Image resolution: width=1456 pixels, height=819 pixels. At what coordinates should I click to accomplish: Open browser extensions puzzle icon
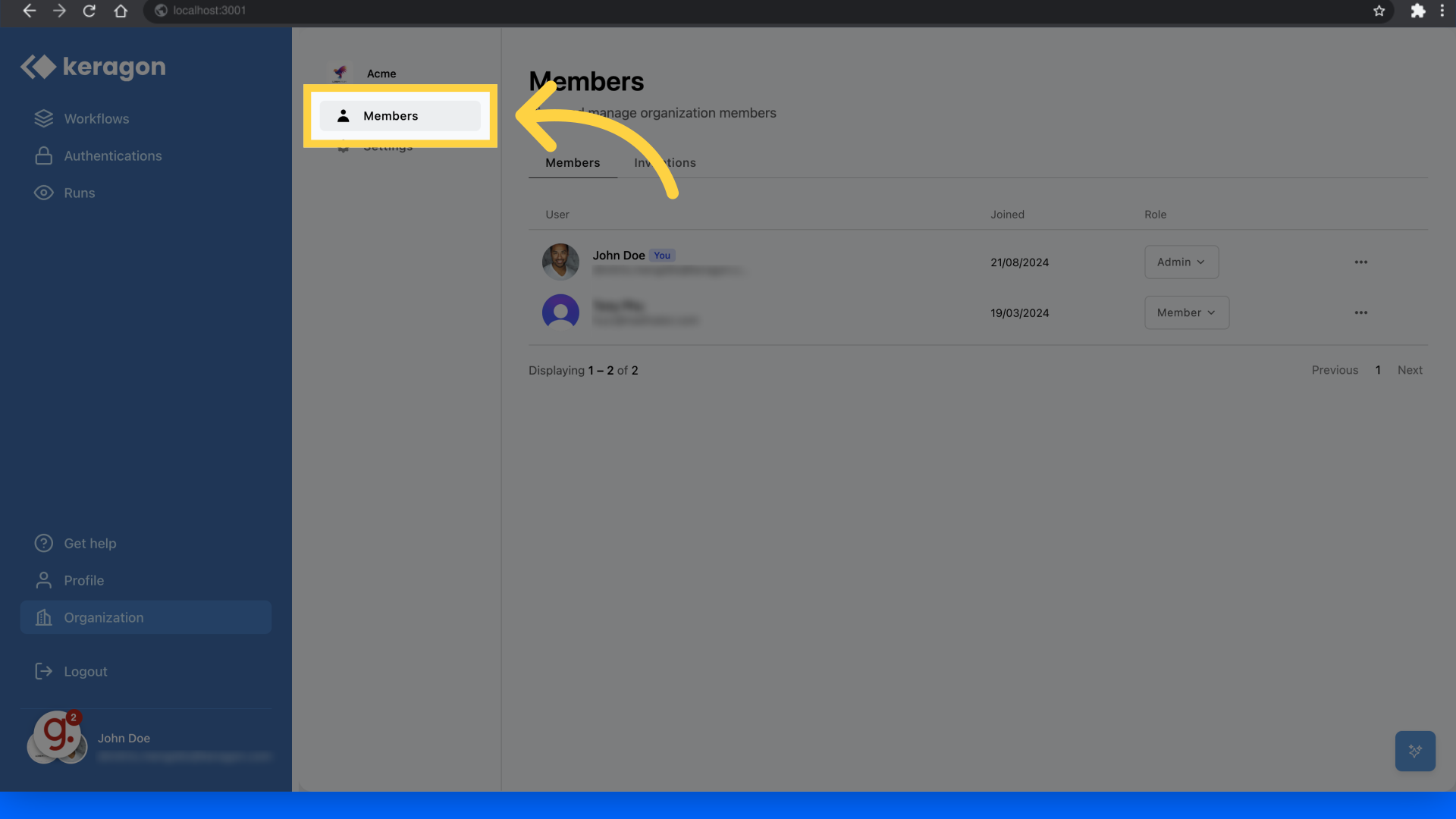coord(1417,11)
